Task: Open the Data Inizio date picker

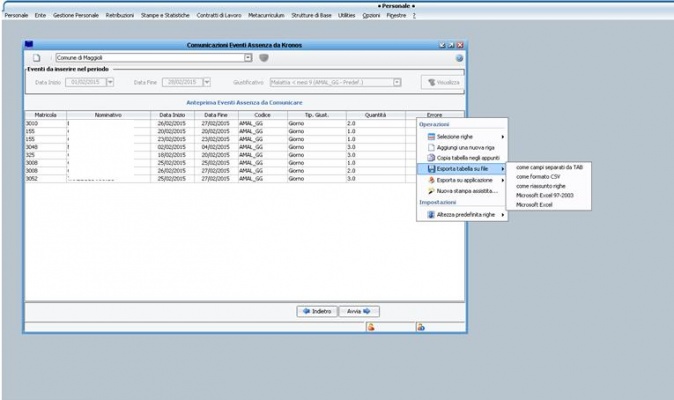Action: [109, 82]
